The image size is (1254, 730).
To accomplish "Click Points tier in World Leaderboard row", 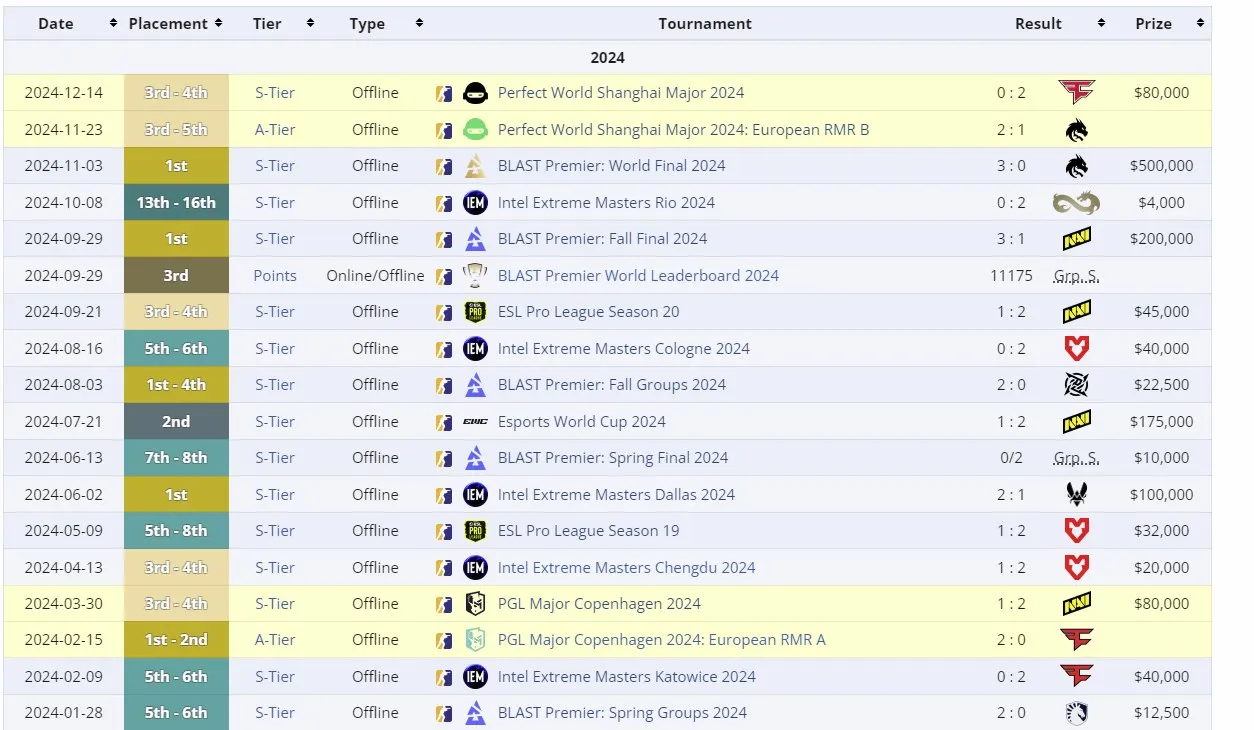I will pyautogui.click(x=274, y=275).
